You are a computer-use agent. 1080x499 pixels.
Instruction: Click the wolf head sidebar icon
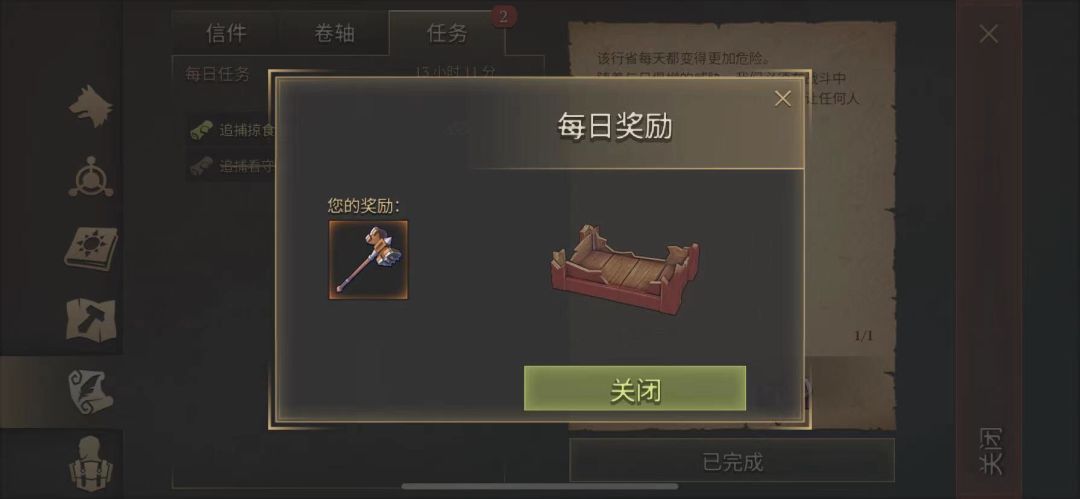click(92, 105)
